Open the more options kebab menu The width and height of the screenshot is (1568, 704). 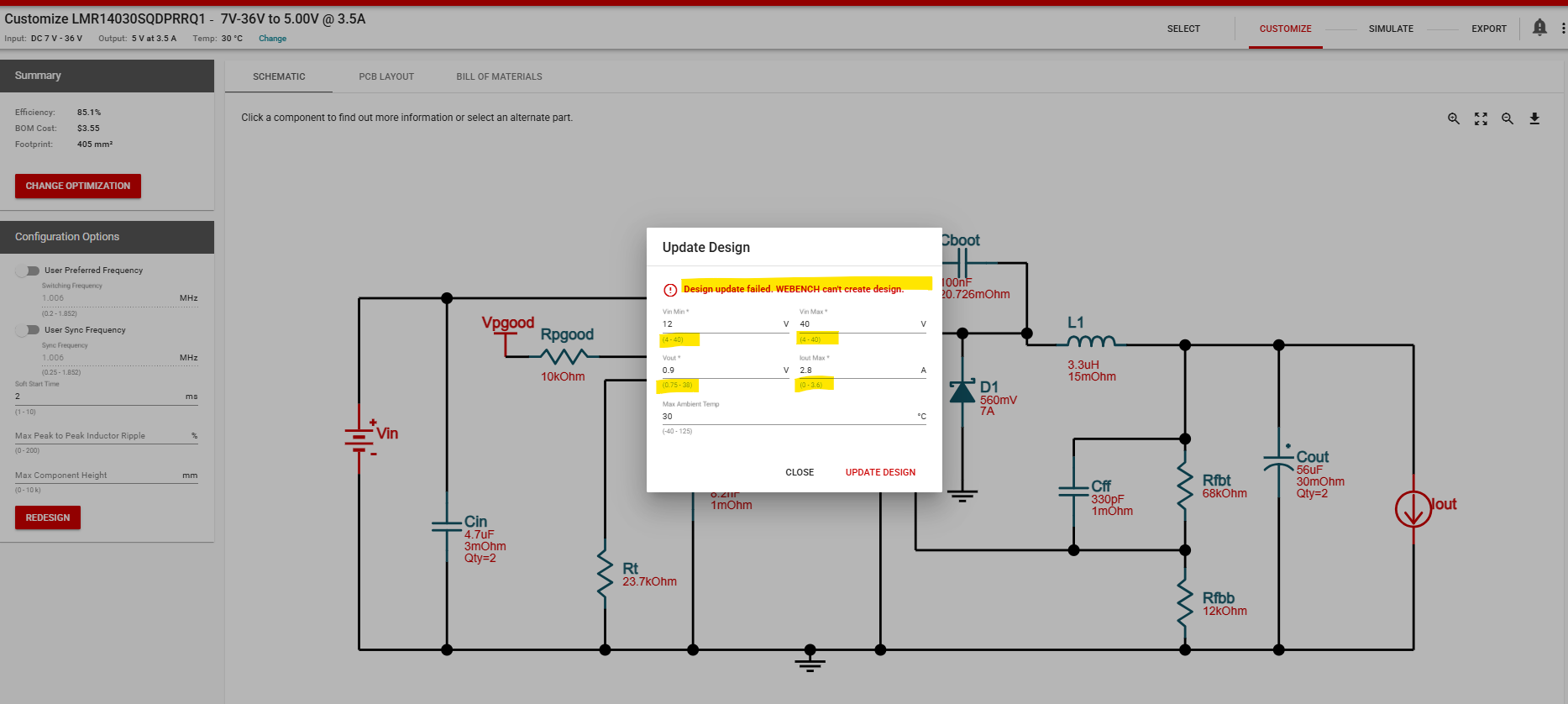[x=1563, y=28]
